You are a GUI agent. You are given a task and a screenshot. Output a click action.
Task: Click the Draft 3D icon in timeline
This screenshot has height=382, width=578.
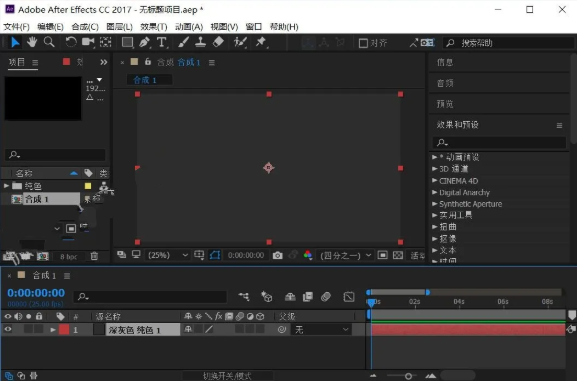267,296
